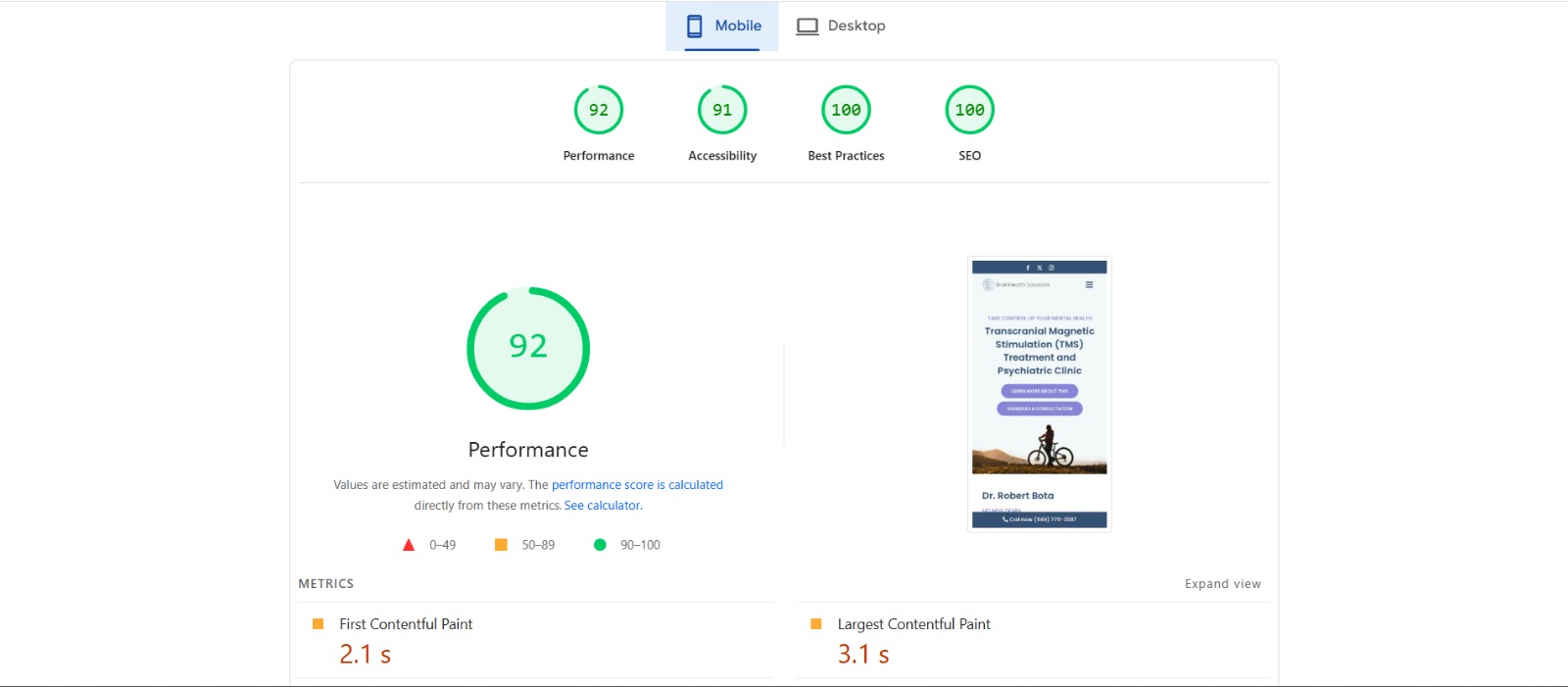Click the red triangle 0–49 legend icon

(x=409, y=545)
